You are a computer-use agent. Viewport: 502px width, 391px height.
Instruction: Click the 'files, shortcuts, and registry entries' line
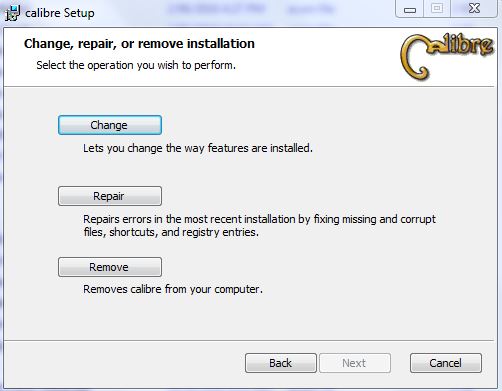pos(171,232)
